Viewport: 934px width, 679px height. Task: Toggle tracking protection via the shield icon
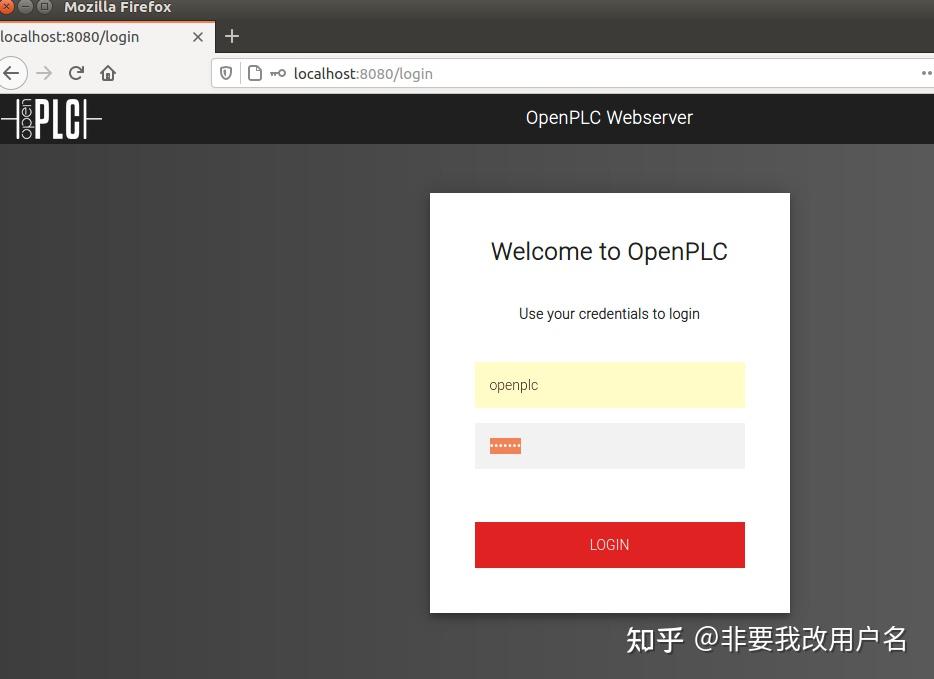[227, 73]
